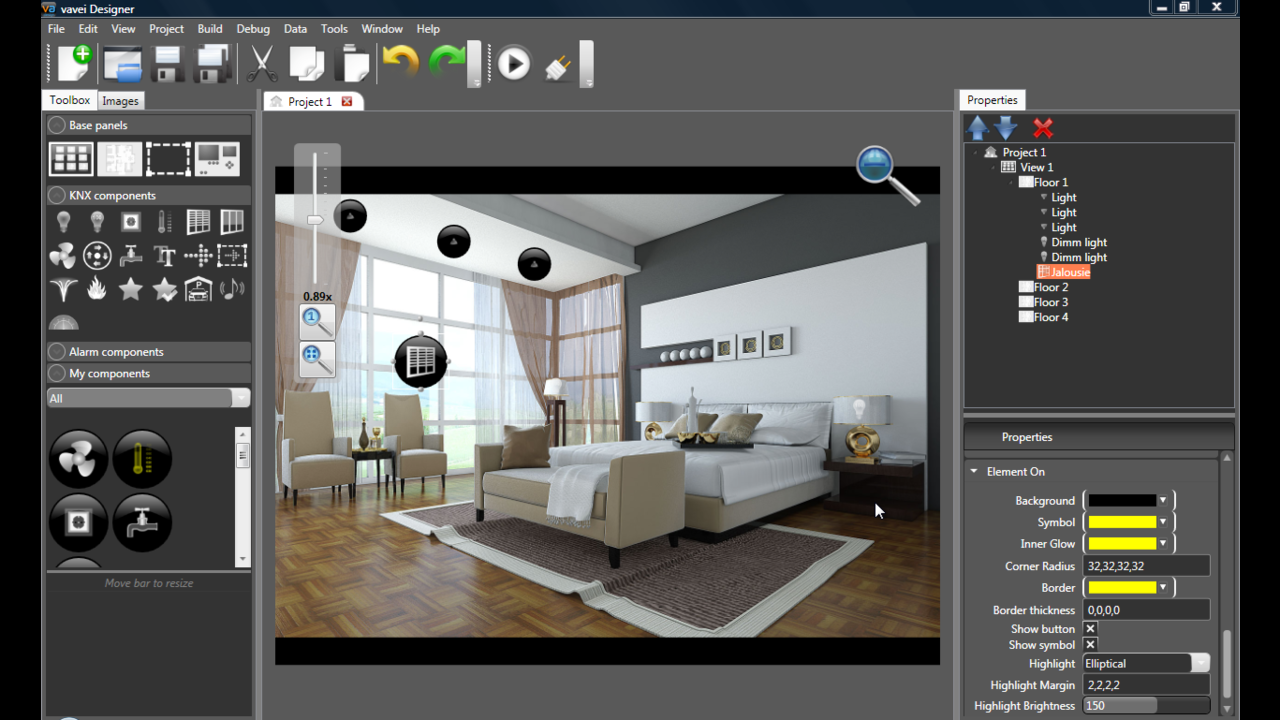Open the Inner Glow color dropdown
This screenshot has width=1280, height=720.
1163,544
